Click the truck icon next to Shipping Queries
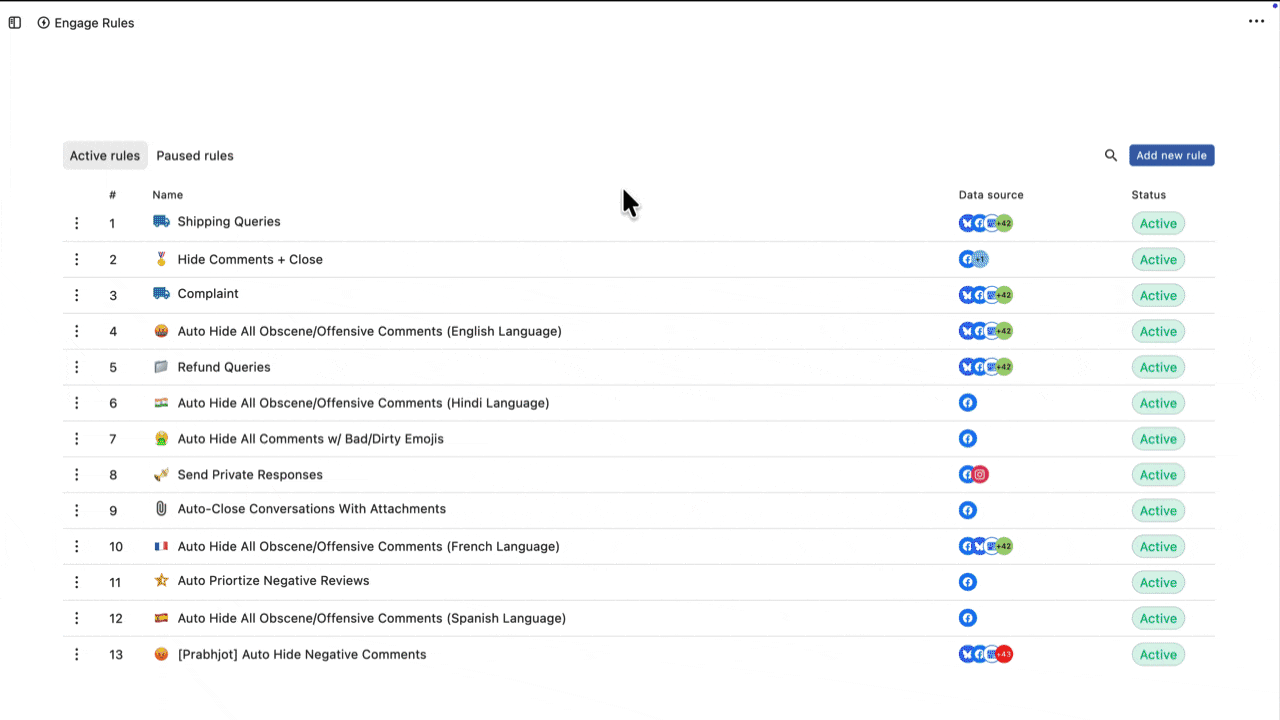1280x720 pixels. coord(161,222)
